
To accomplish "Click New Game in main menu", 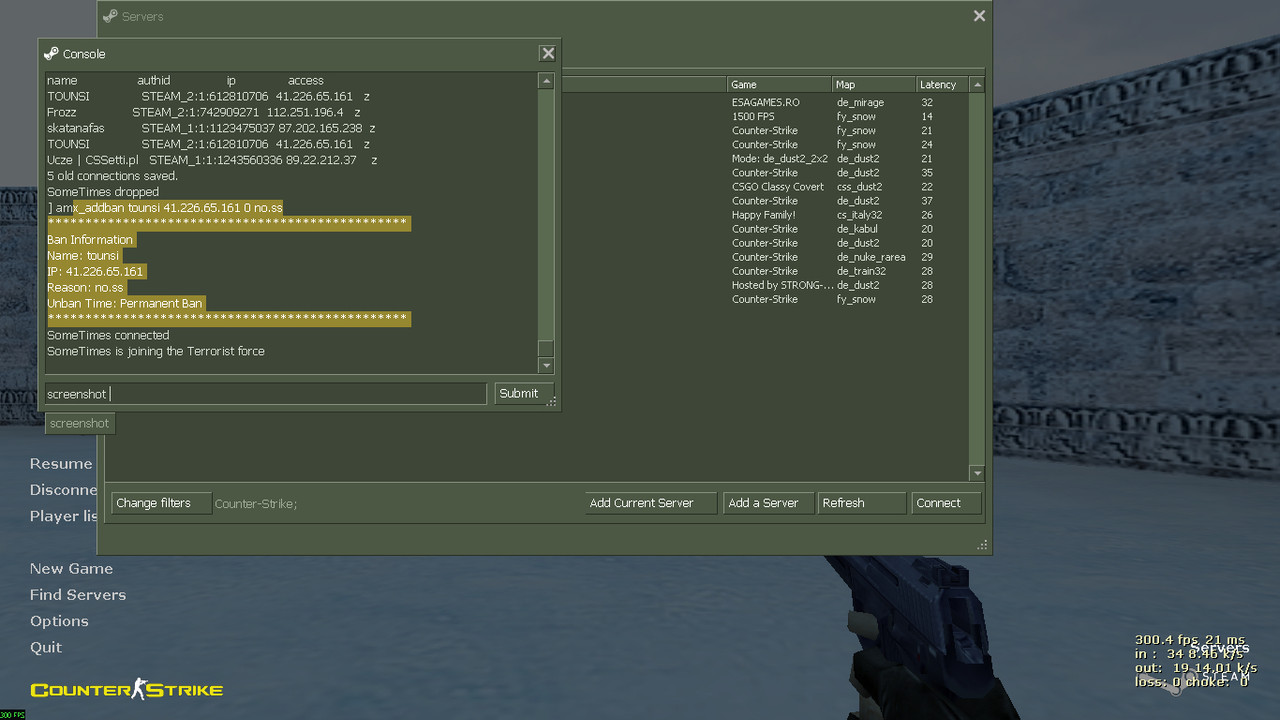I will [x=71, y=568].
